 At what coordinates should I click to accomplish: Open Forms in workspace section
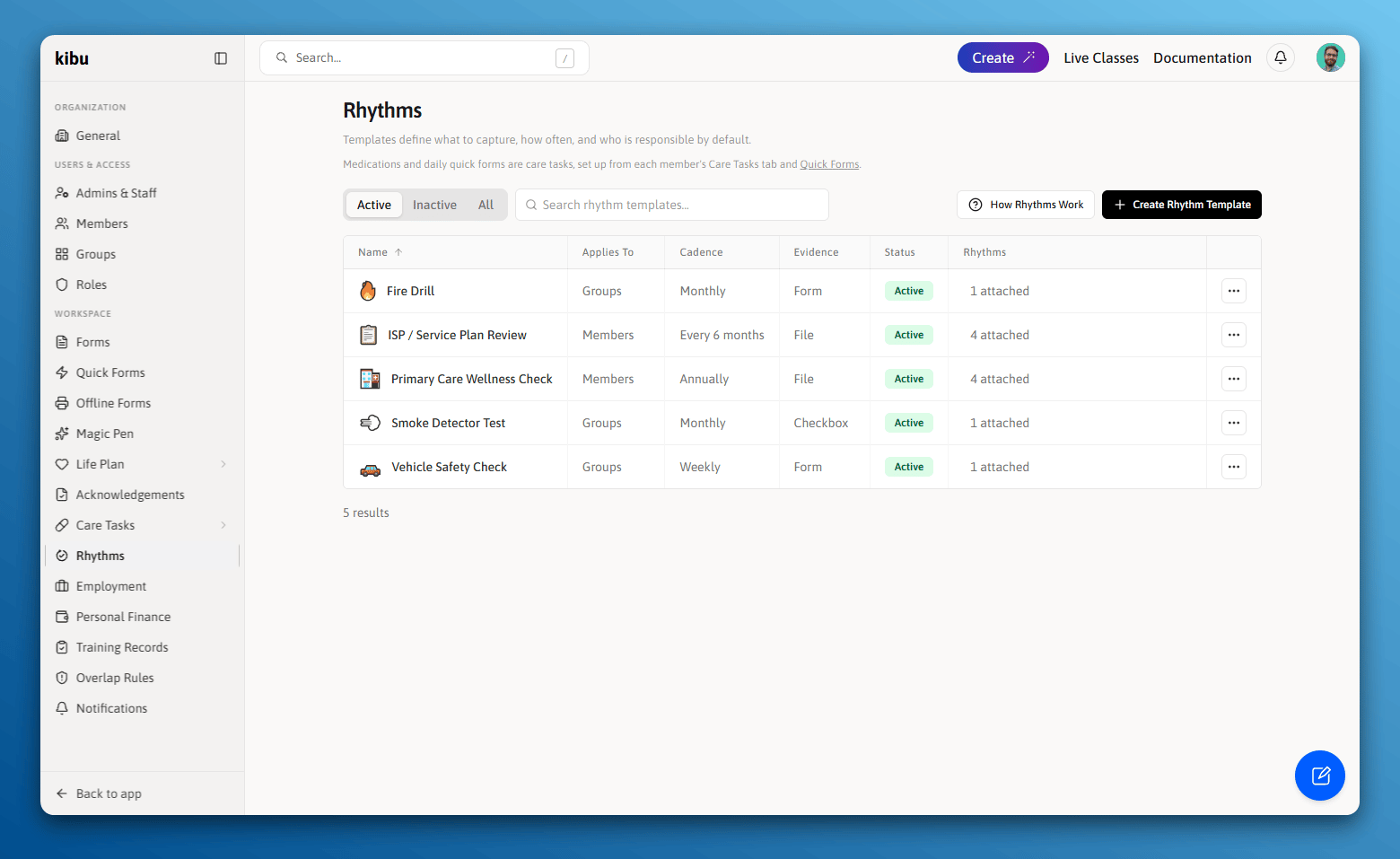point(144,342)
